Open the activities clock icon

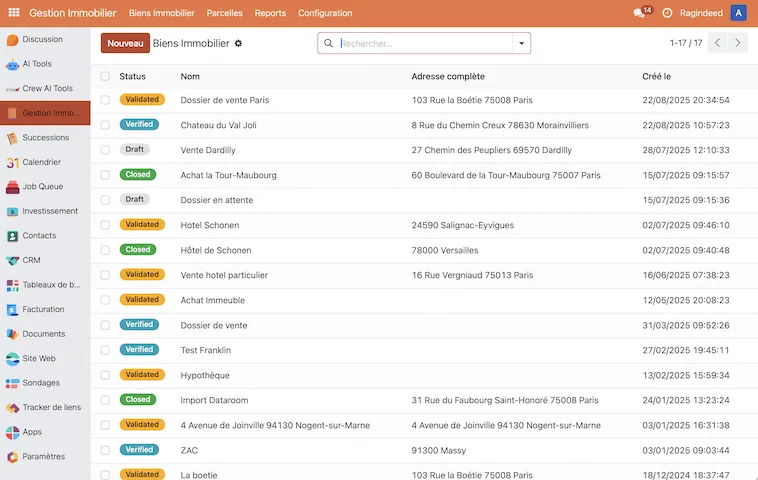point(667,13)
